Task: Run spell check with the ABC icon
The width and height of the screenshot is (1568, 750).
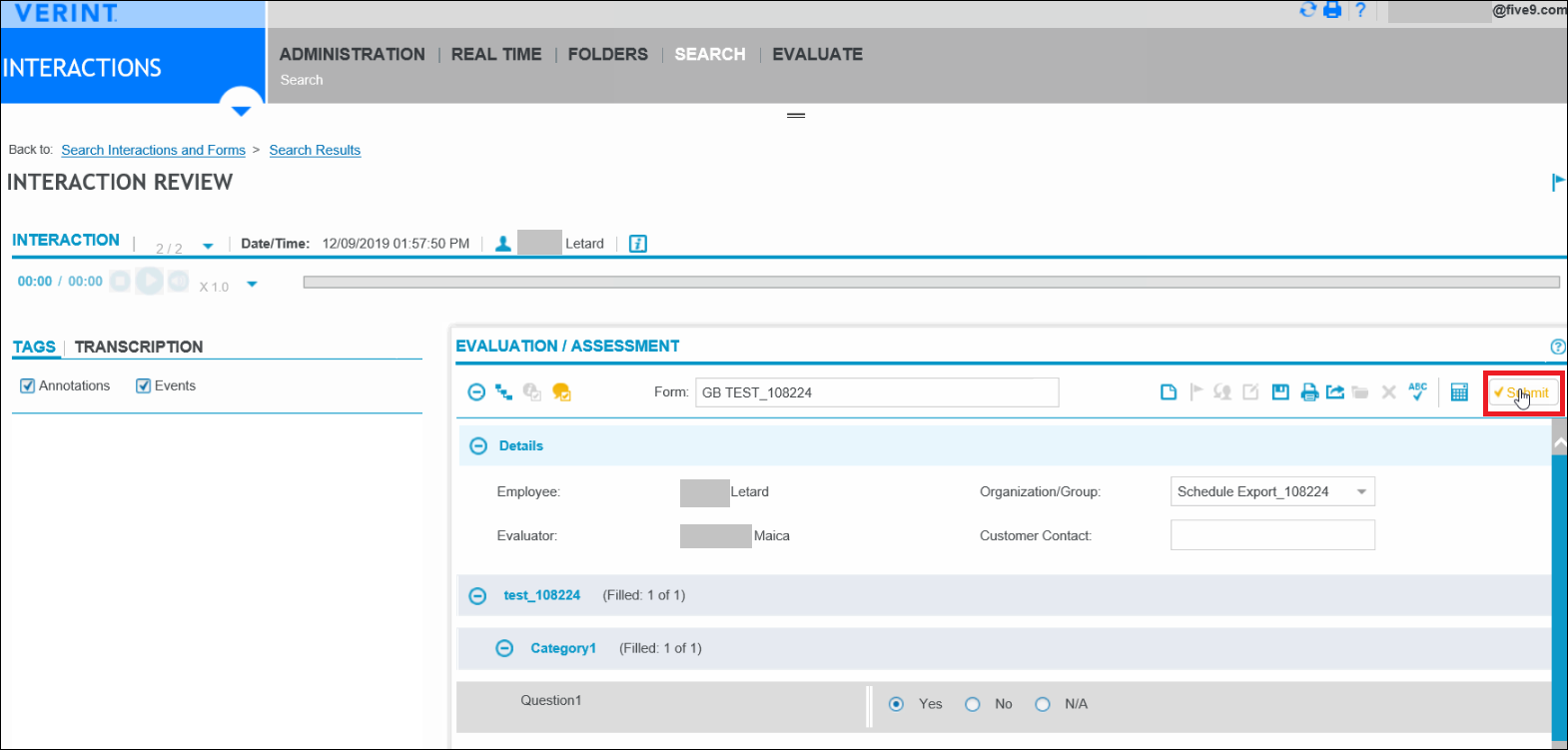Action: pos(1417,391)
